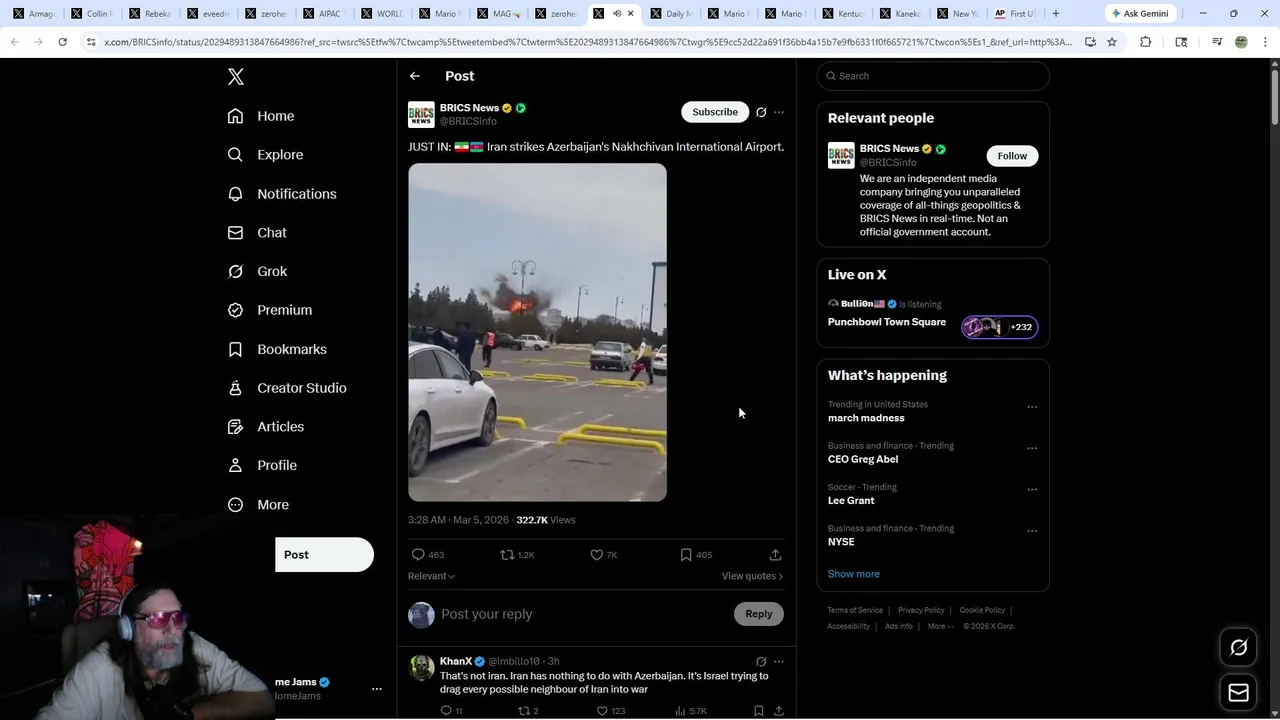This screenshot has width=1280, height=720.
Task: Click Grok icon on KhanX reply
Action: tap(761, 662)
